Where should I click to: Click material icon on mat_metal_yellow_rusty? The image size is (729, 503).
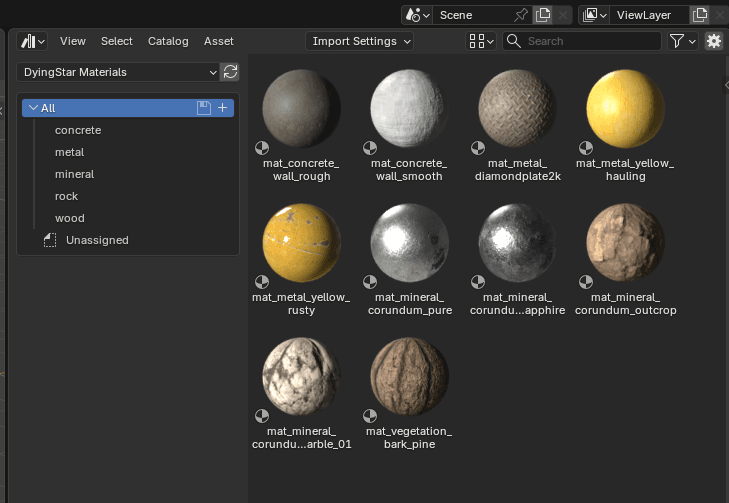262,282
